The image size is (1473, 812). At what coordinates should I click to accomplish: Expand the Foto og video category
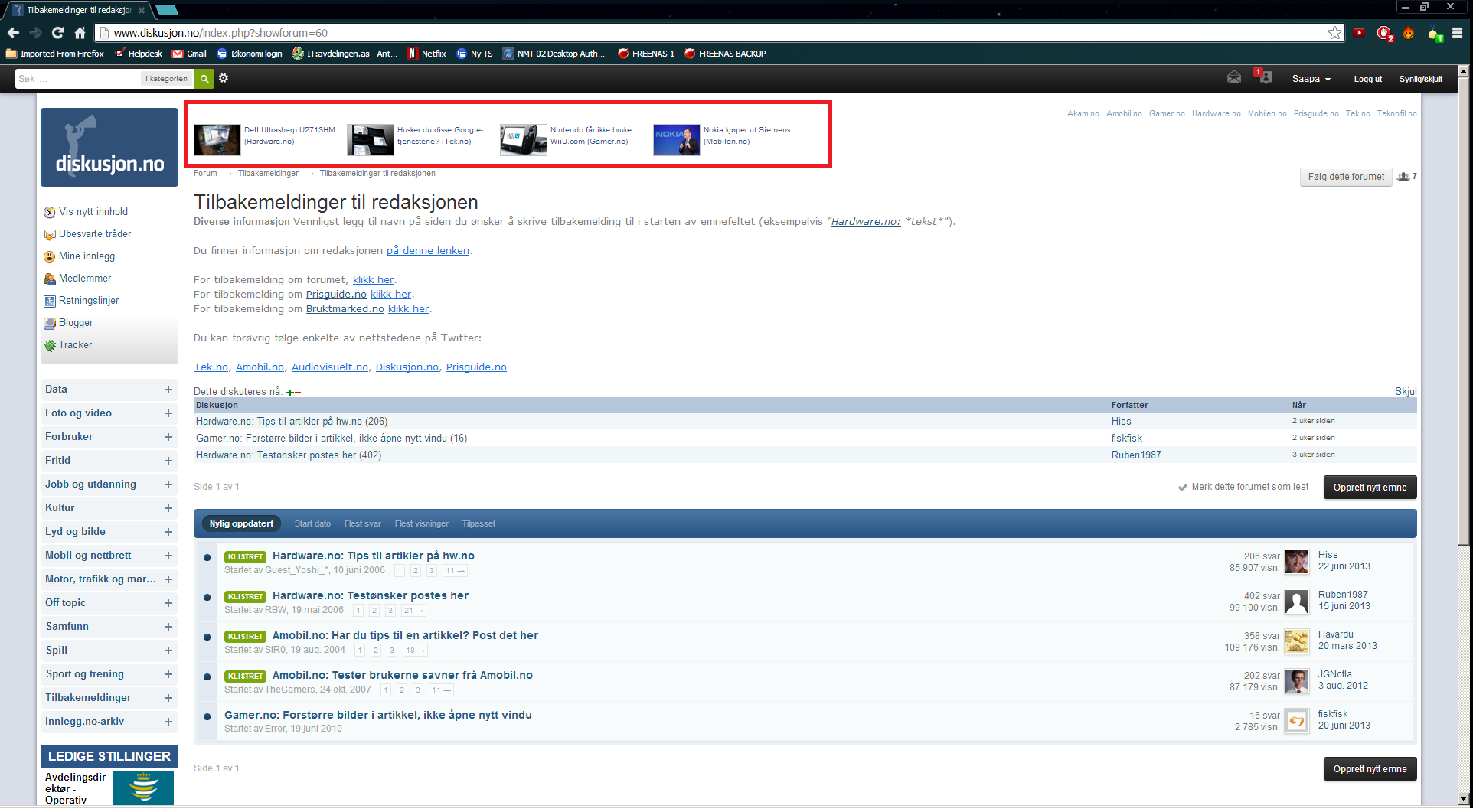pyautogui.click(x=168, y=413)
